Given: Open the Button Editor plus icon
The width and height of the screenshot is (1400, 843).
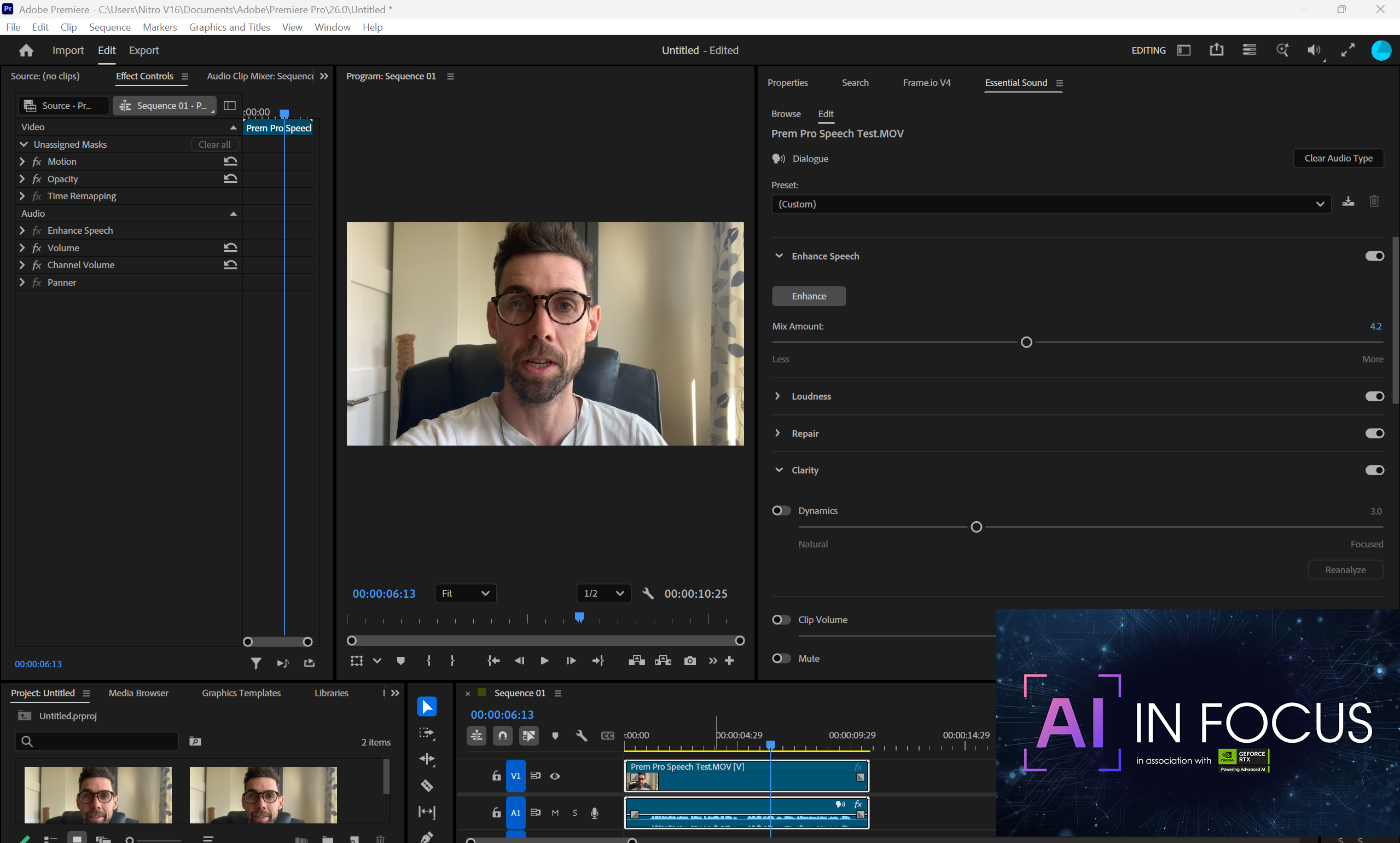Looking at the screenshot, I should [x=729, y=661].
